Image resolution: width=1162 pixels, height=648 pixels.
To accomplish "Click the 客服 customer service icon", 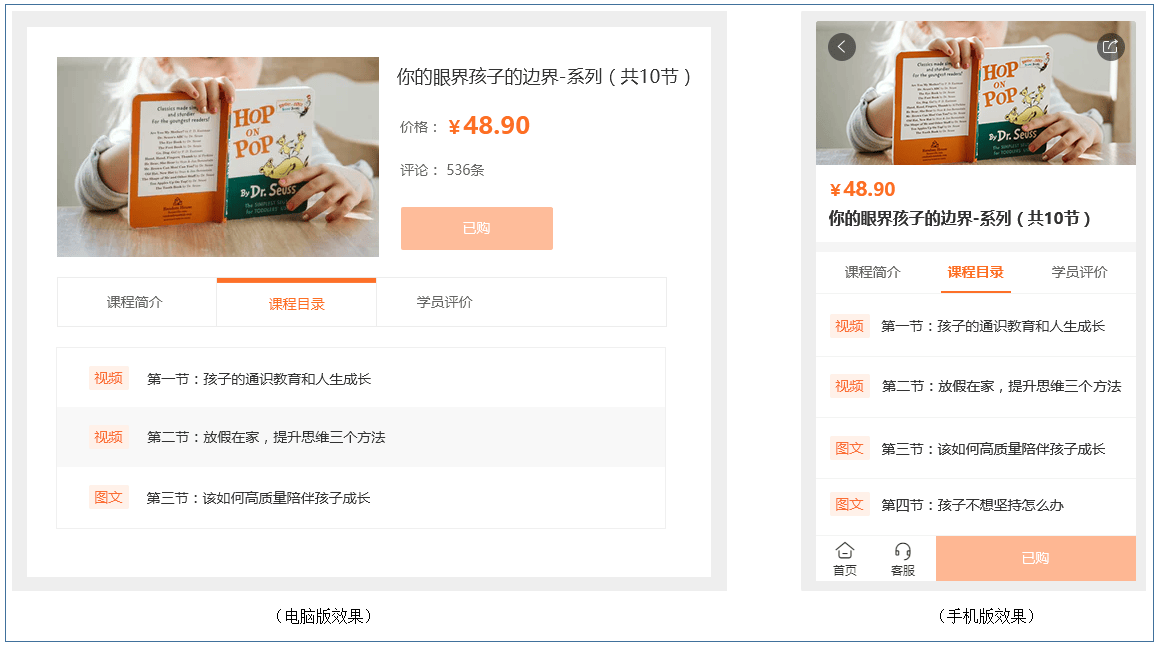I will click(x=903, y=556).
